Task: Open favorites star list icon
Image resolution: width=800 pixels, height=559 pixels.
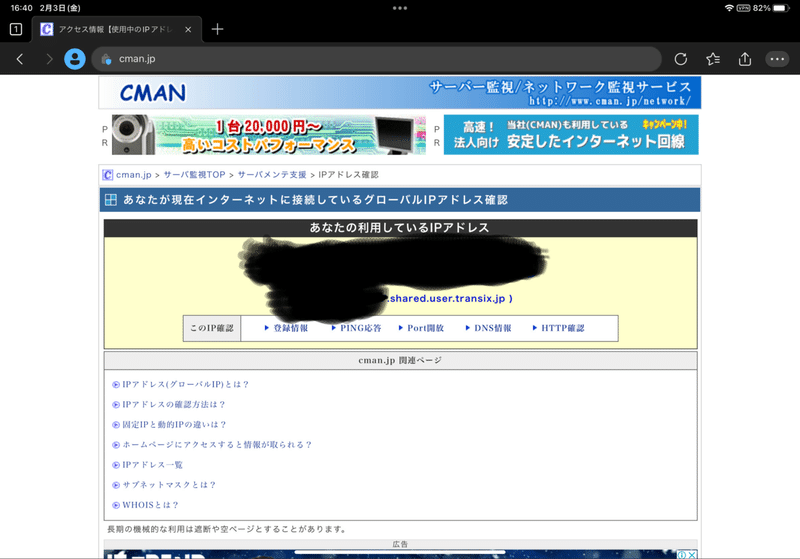Action: click(x=713, y=59)
